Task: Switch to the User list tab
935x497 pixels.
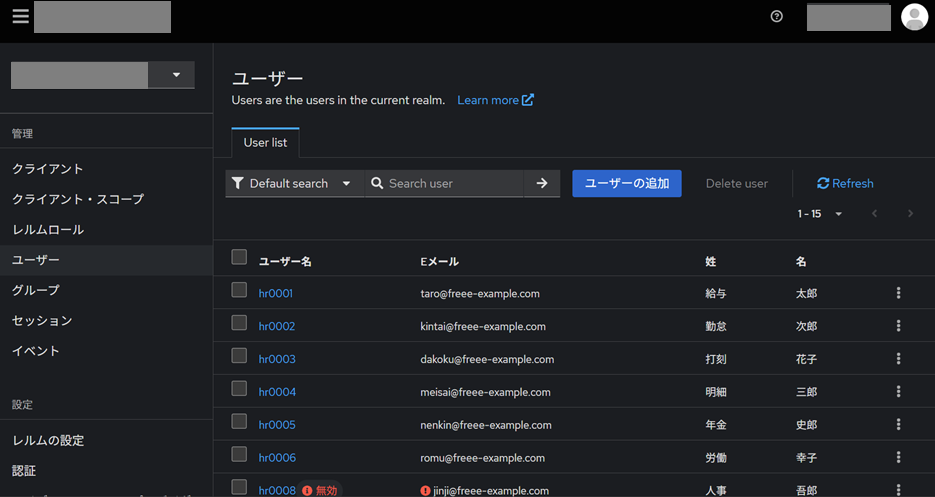Action: click(x=265, y=143)
